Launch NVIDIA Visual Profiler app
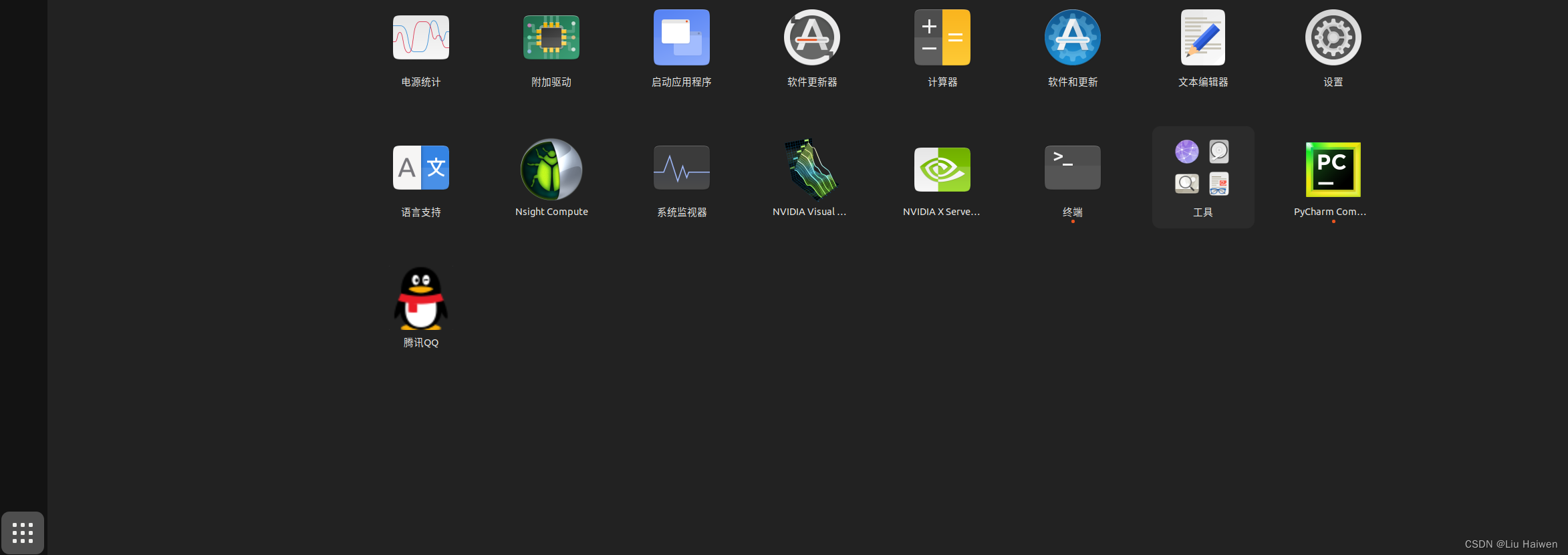The image size is (1568, 555). (810, 169)
